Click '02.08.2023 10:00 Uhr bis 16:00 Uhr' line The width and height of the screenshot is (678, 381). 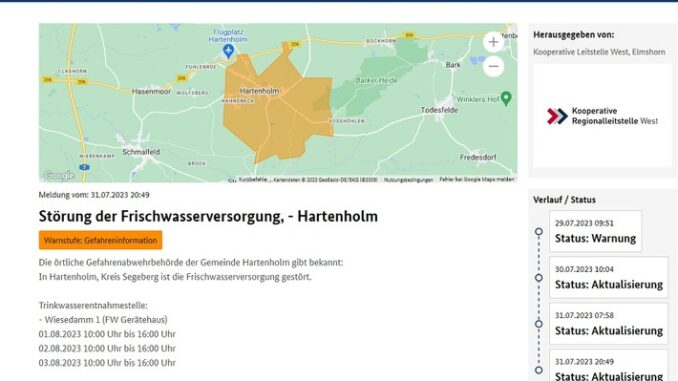[x=107, y=348]
